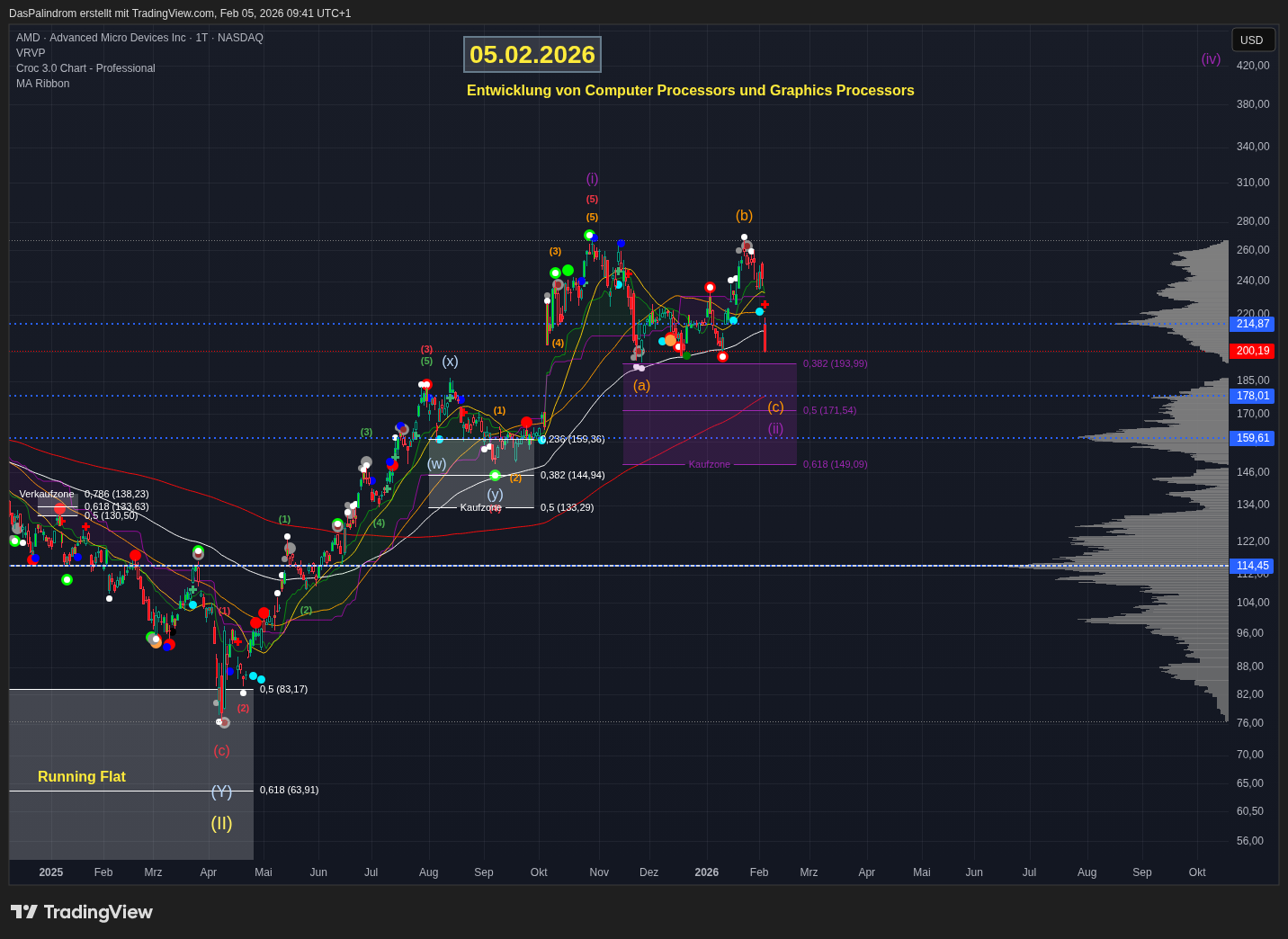Open the MA Ribbon indicator legend
1288x939 pixels.
coord(42,84)
